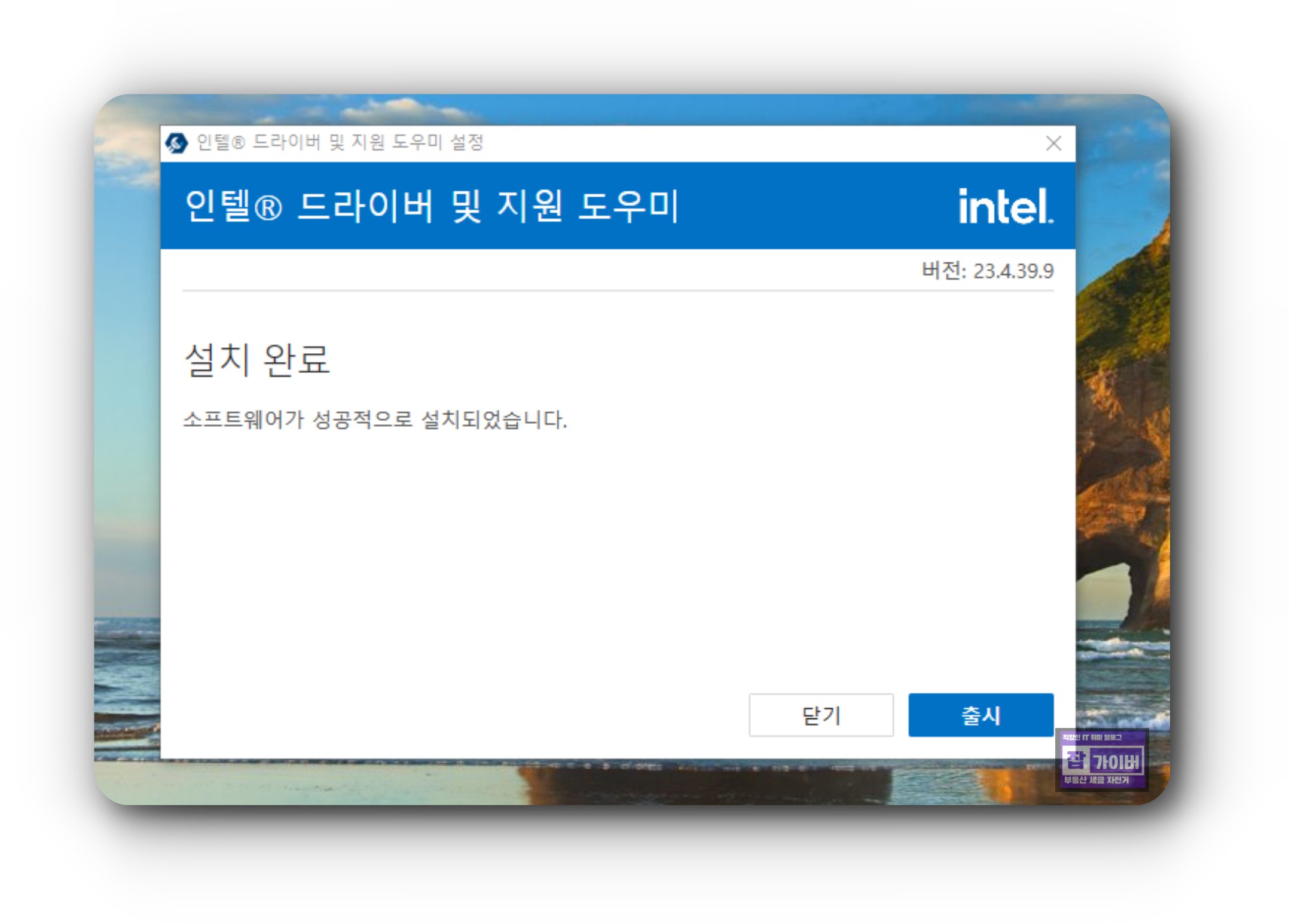Image resolution: width=1289 pixels, height=924 pixels.
Task: Click the 출시 launch button
Action: pos(980,715)
